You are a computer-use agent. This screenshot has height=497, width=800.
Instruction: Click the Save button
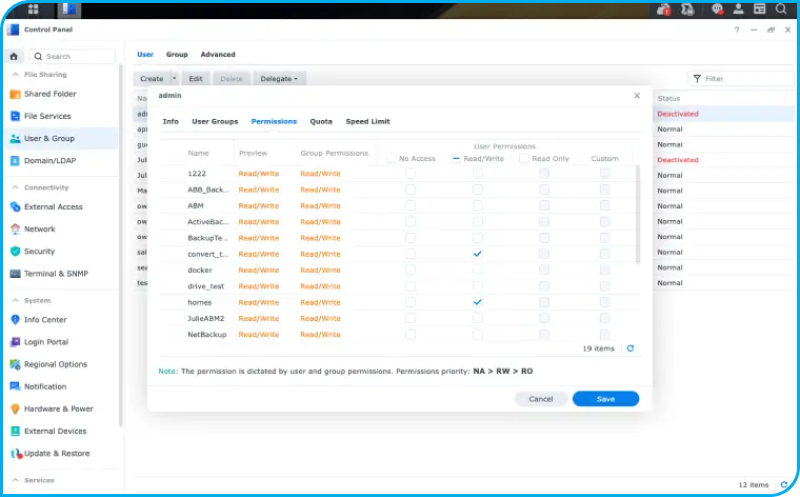(x=605, y=398)
